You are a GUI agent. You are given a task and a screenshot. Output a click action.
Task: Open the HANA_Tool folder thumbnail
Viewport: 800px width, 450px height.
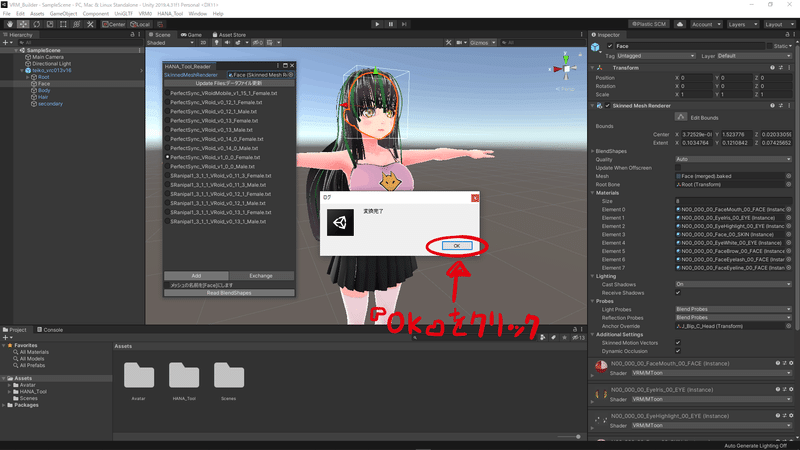click(184, 376)
